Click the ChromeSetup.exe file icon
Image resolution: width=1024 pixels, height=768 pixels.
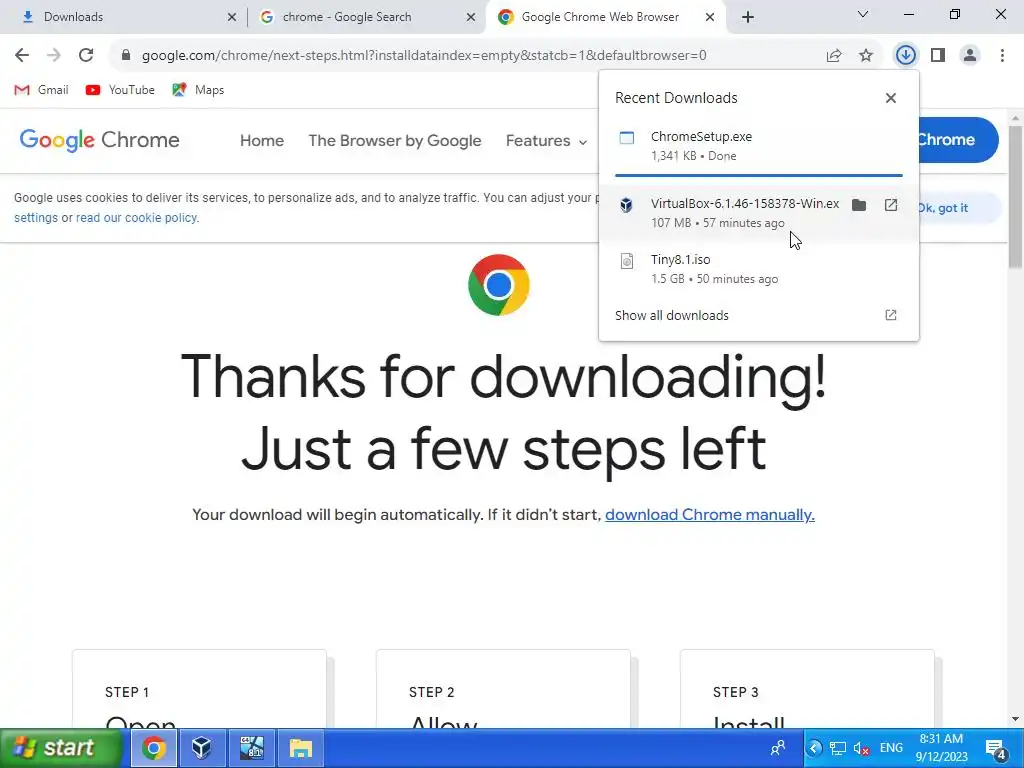click(626, 138)
